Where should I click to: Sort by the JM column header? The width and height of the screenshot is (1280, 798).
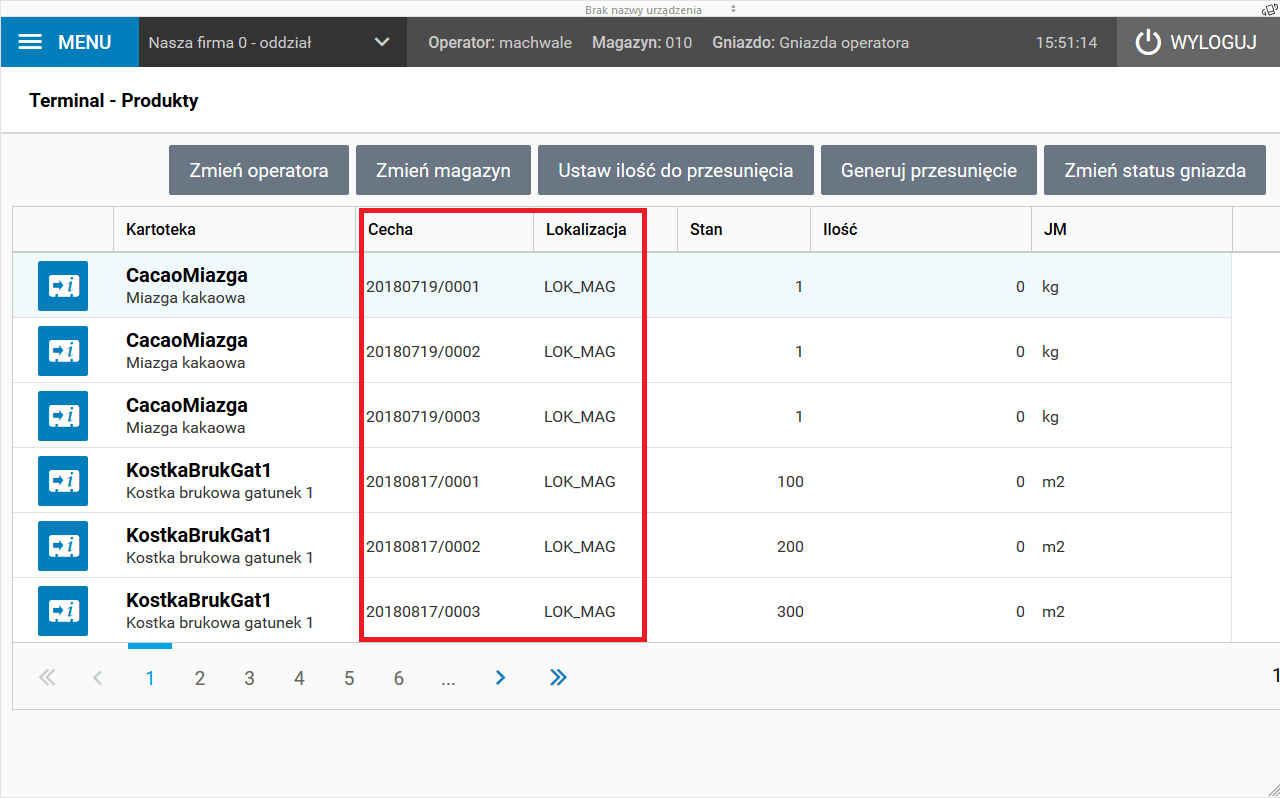[1132, 229]
